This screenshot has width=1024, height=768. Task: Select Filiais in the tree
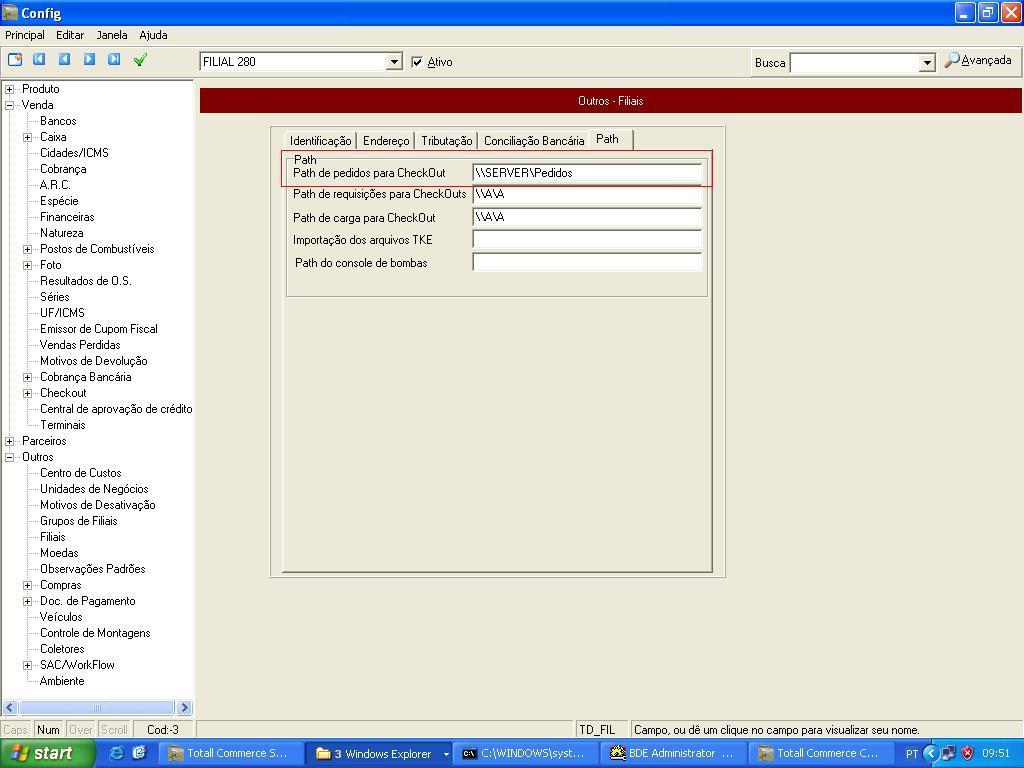pyautogui.click(x=52, y=537)
